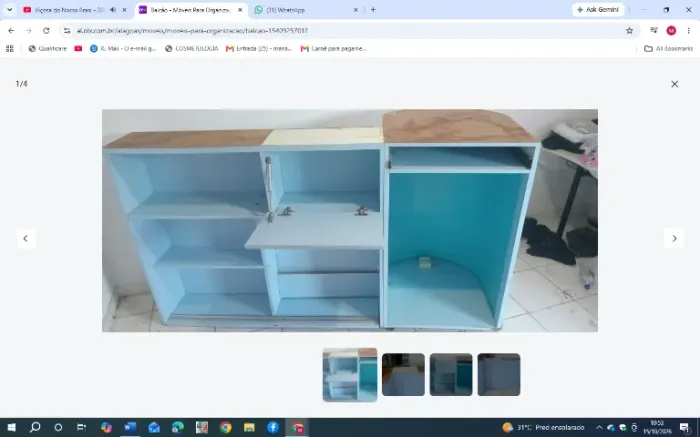Screen dimensions: 700x437
Task: Open the Entrada Gmail bookmark
Action: 259,49
